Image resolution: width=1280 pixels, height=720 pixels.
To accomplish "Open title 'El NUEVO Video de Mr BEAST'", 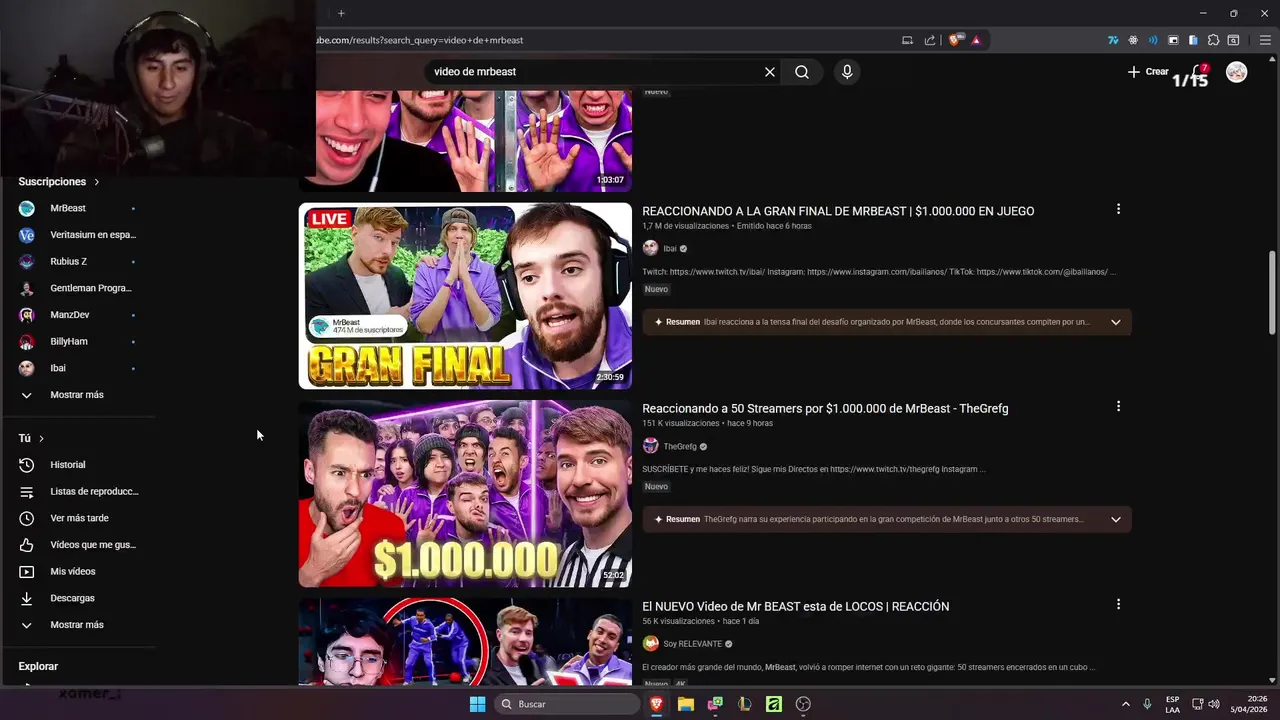I will coord(796,606).
